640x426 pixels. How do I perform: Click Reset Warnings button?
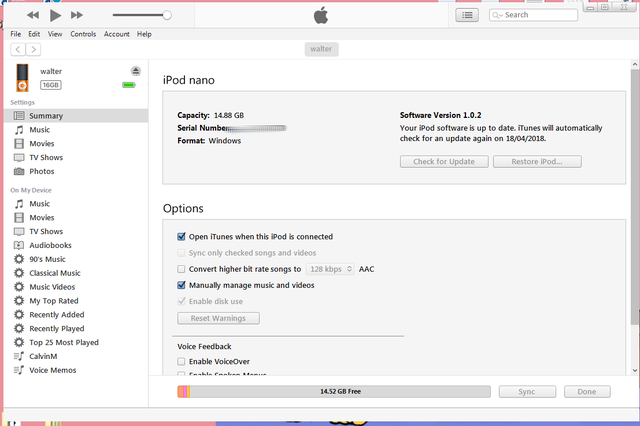(218, 318)
